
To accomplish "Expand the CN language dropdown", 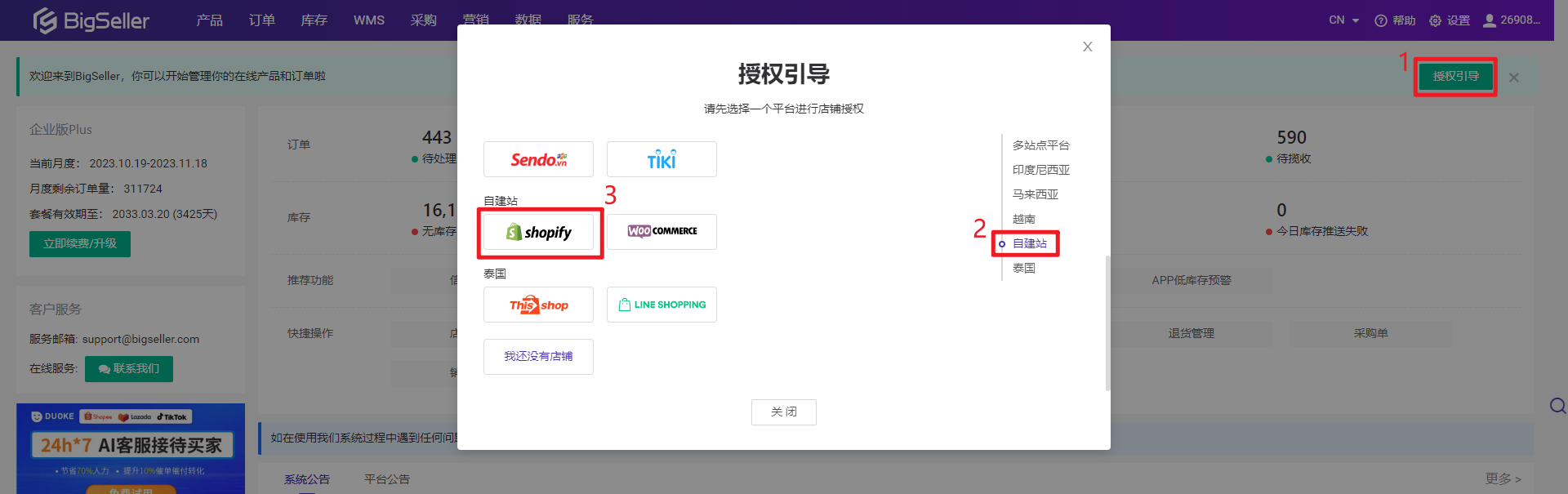I will (x=1343, y=20).
